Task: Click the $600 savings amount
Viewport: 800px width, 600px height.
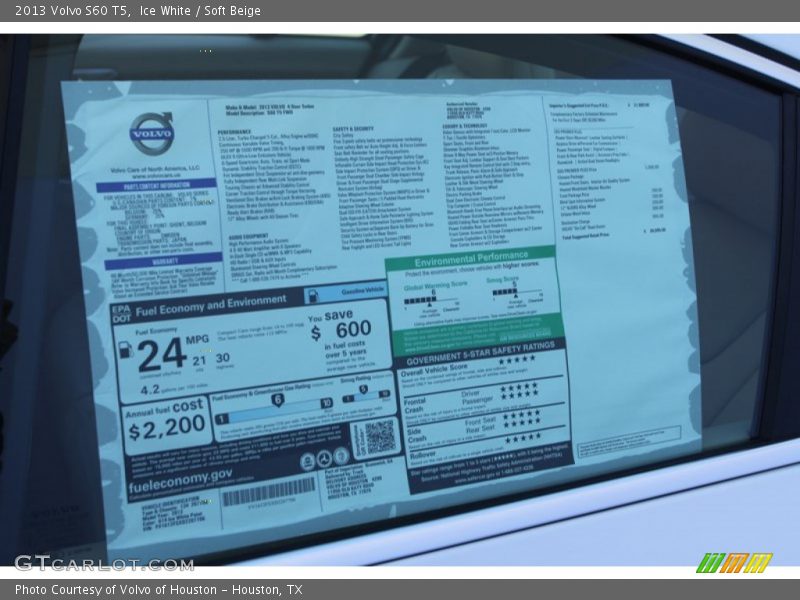Action: [x=341, y=331]
